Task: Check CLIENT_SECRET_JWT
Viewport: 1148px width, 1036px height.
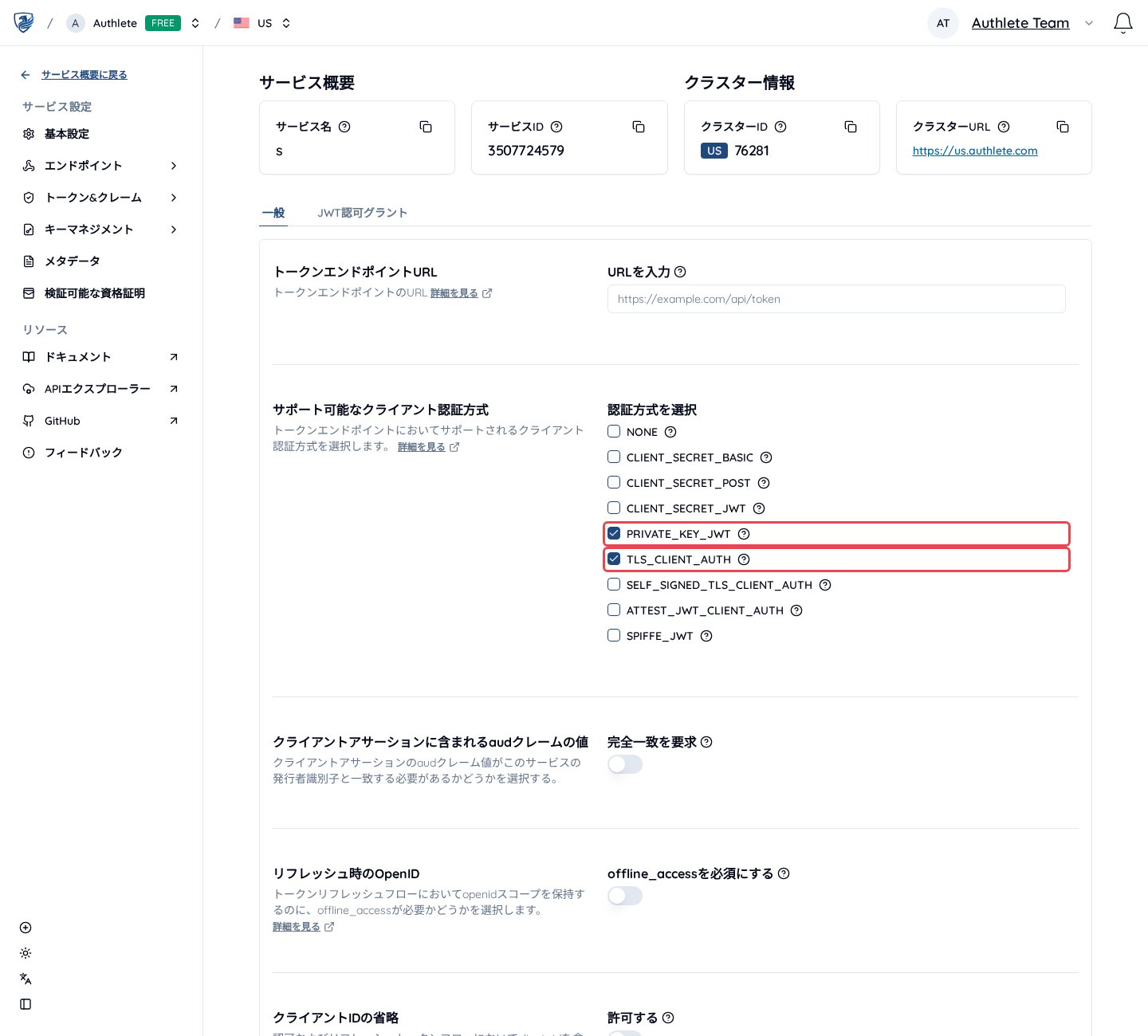Action: click(614, 508)
